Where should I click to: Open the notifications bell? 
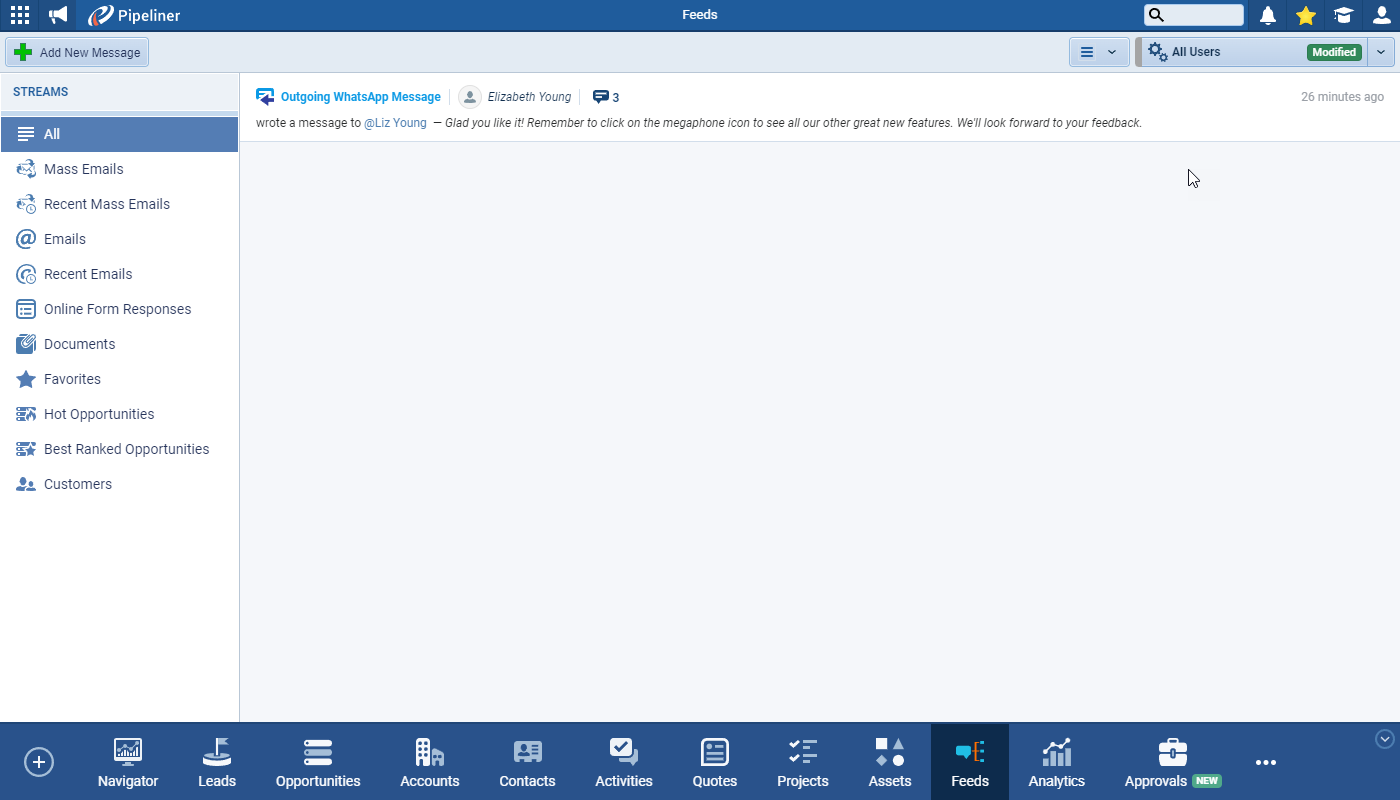(1267, 15)
